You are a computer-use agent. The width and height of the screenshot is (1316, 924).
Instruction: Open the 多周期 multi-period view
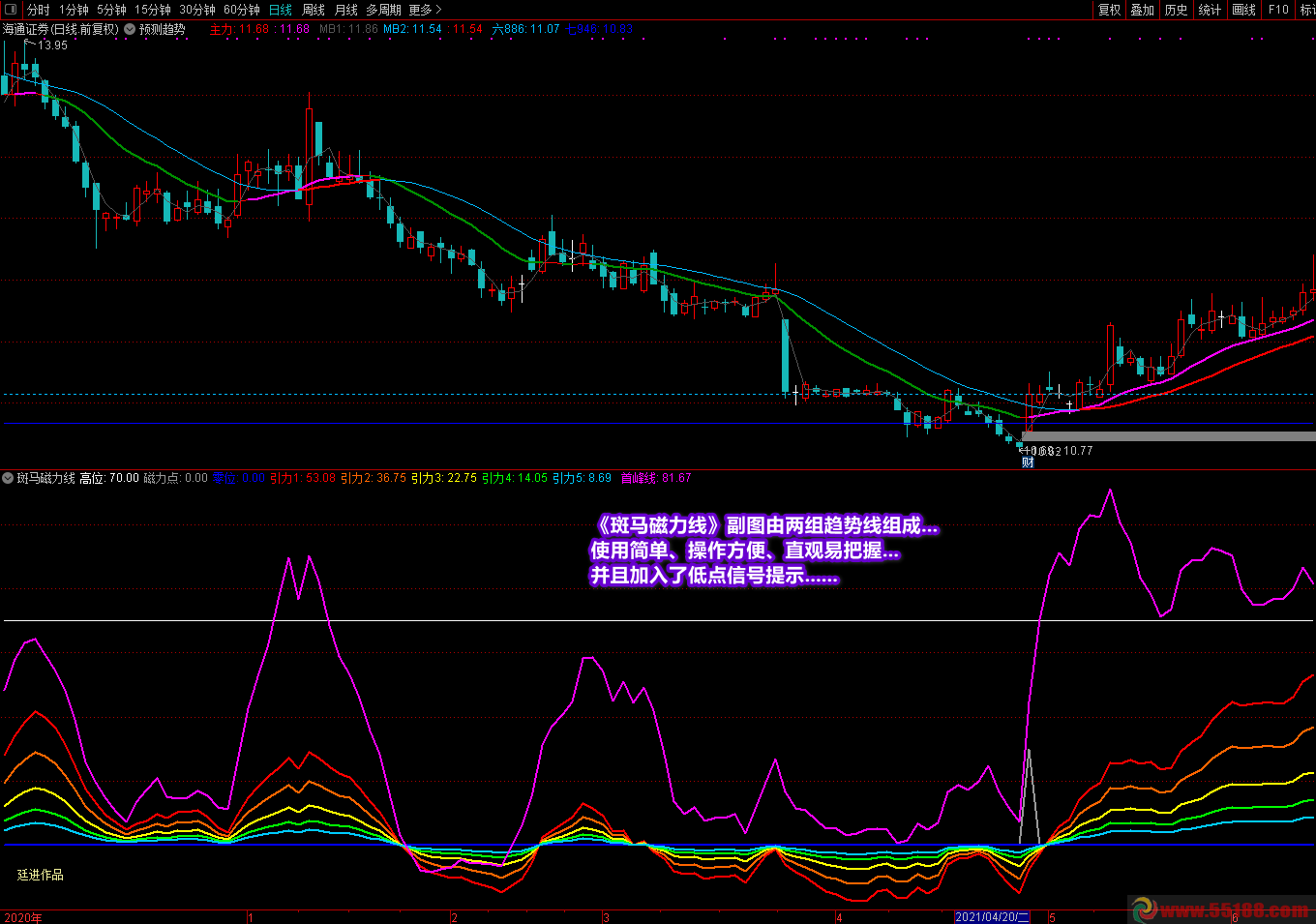tap(383, 10)
